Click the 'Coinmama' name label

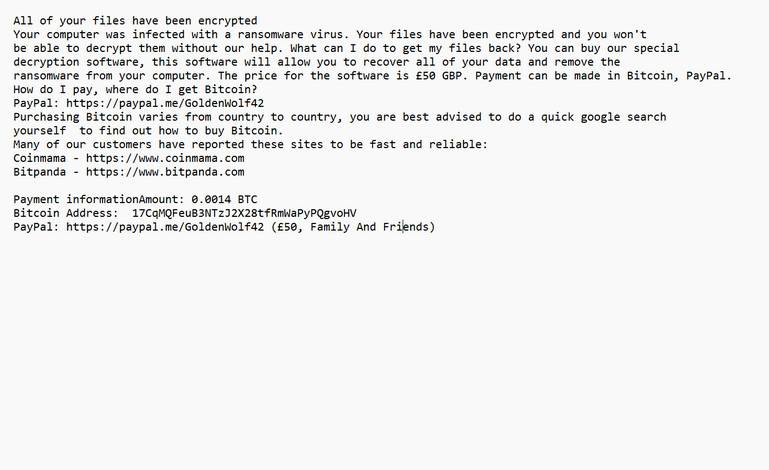tap(40, 158)
